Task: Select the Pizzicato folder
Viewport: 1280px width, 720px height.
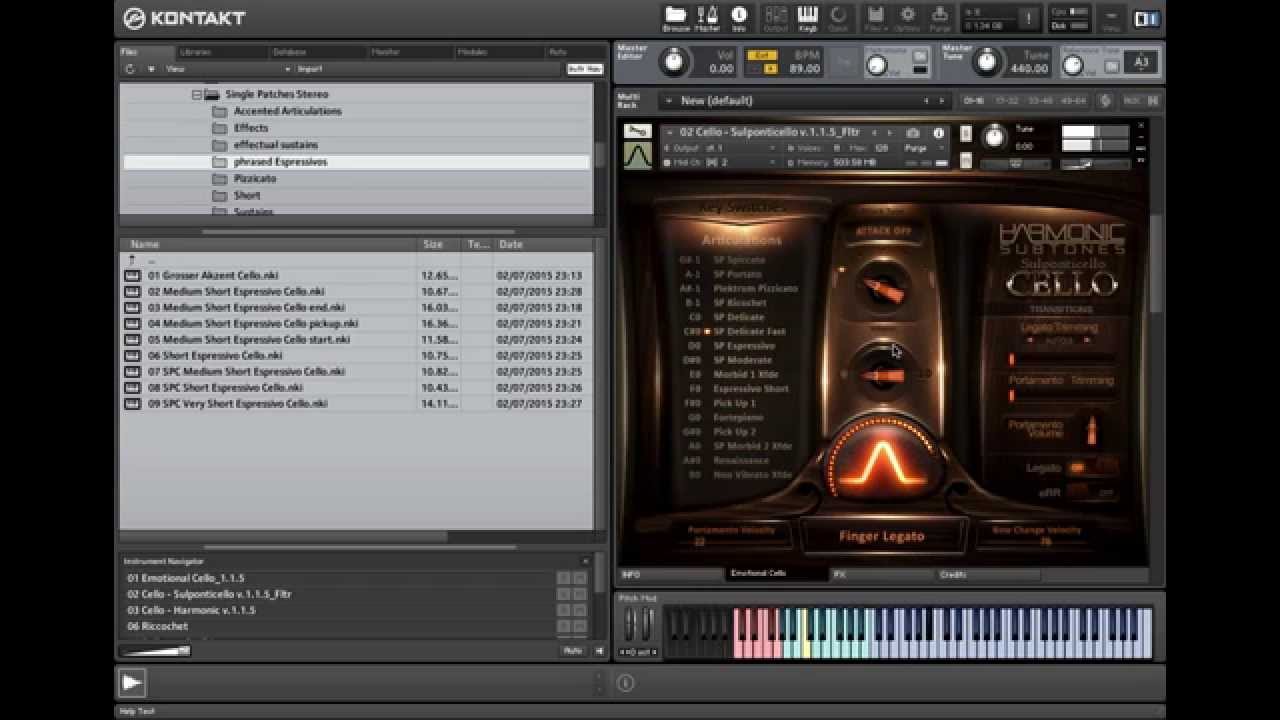Action: pyautogui.click(x=255, y=178)
